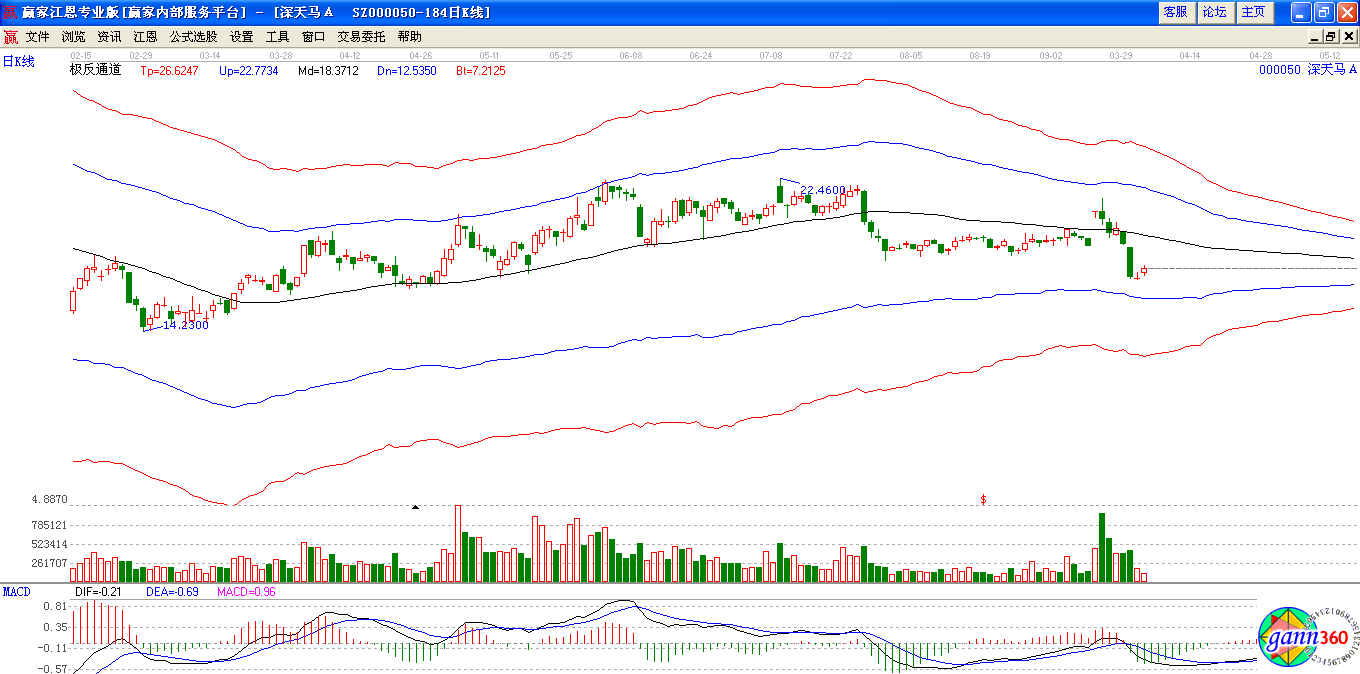1360x674 pixels.
Task: Click the 02-15 date on time axis
Action: [x=81, y=55]
